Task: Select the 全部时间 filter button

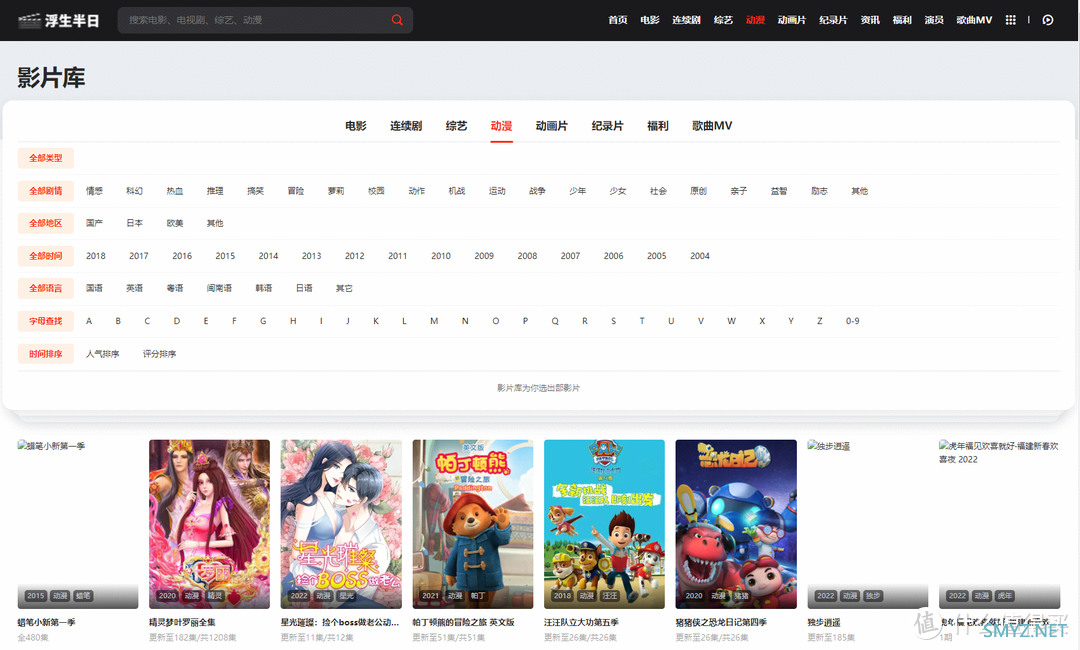Action: click(x=45, y=255)
